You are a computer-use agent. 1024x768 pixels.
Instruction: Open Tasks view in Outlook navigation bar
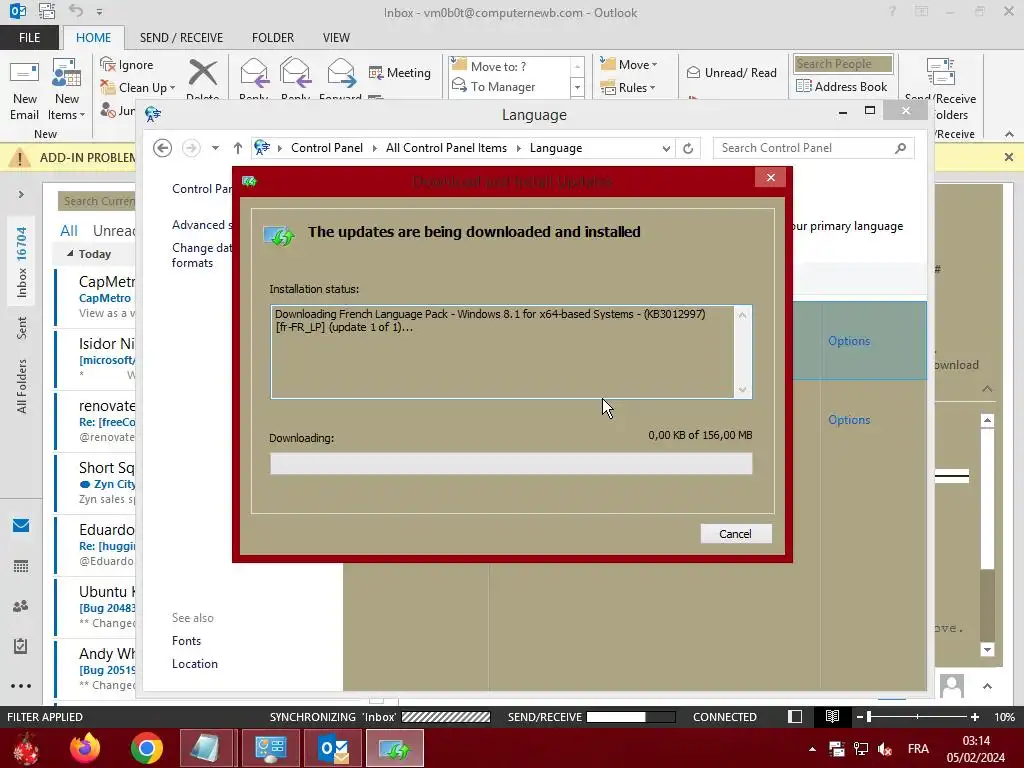[x=21, y=646]
